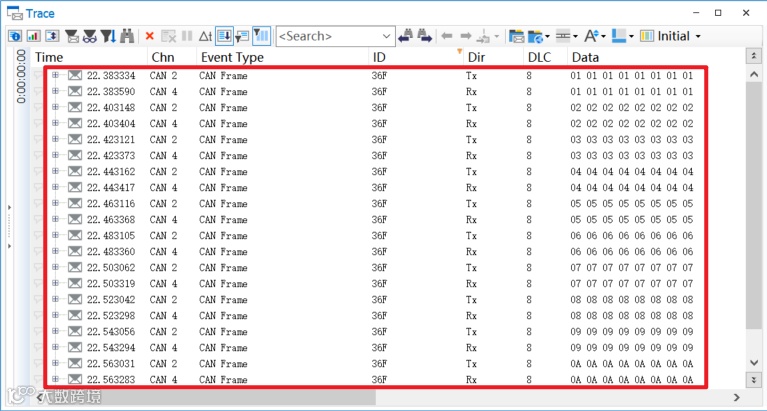Click the vertical scrollbar up arrow
767x411 pixels.
(753, 74)
